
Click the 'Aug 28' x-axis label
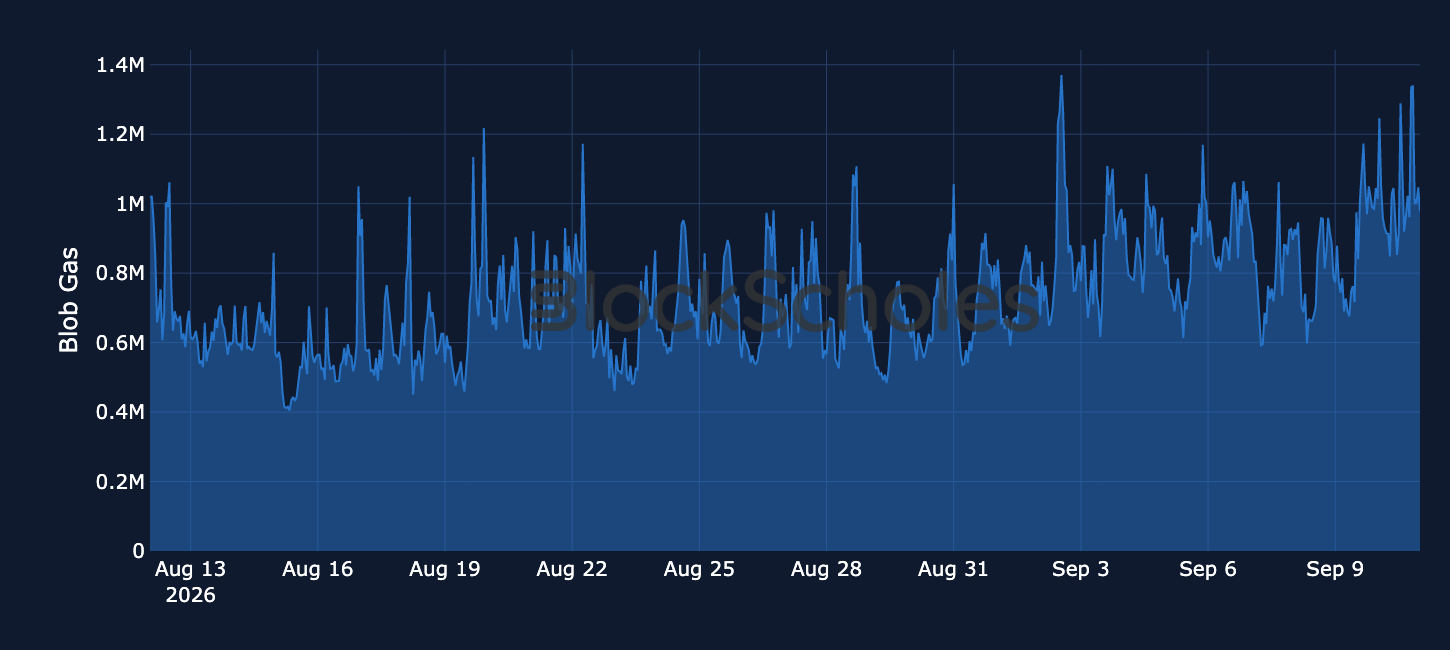coord(826,569)
